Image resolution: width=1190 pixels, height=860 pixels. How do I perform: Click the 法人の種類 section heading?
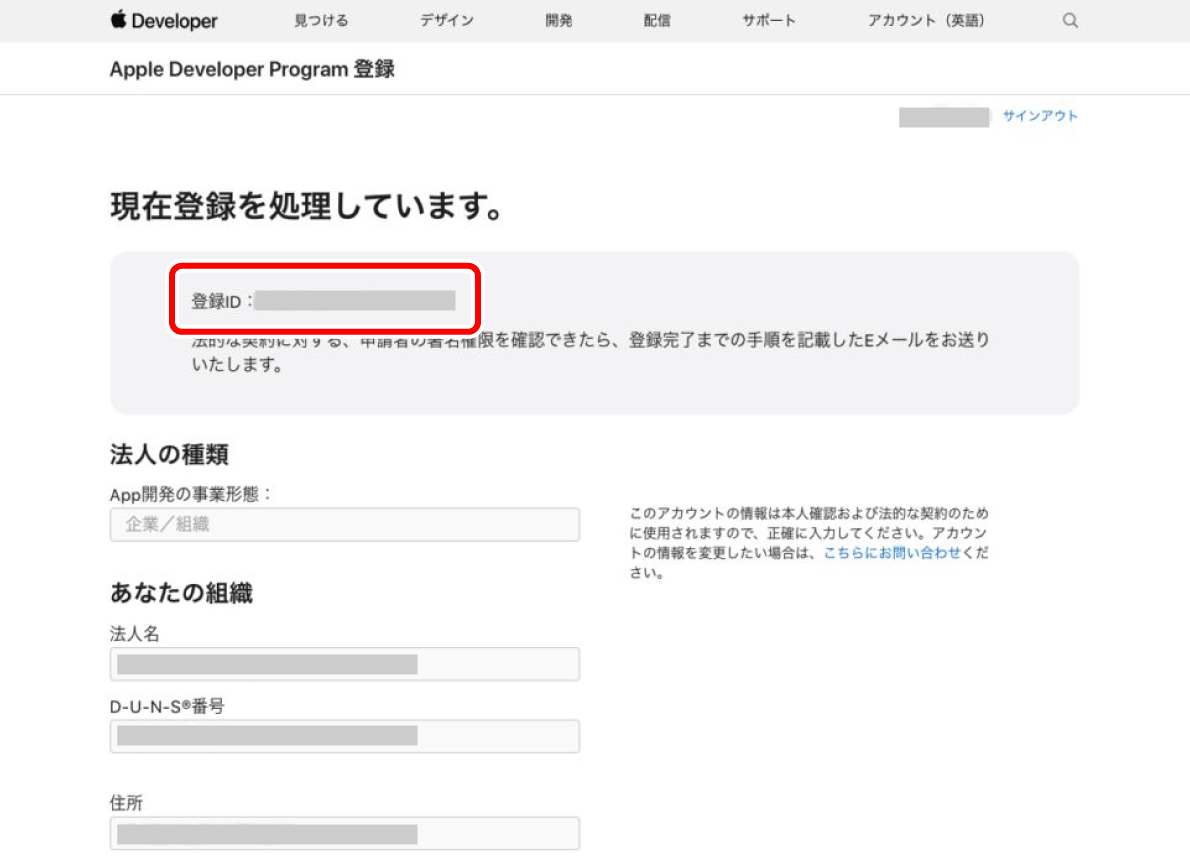(169, 454)
